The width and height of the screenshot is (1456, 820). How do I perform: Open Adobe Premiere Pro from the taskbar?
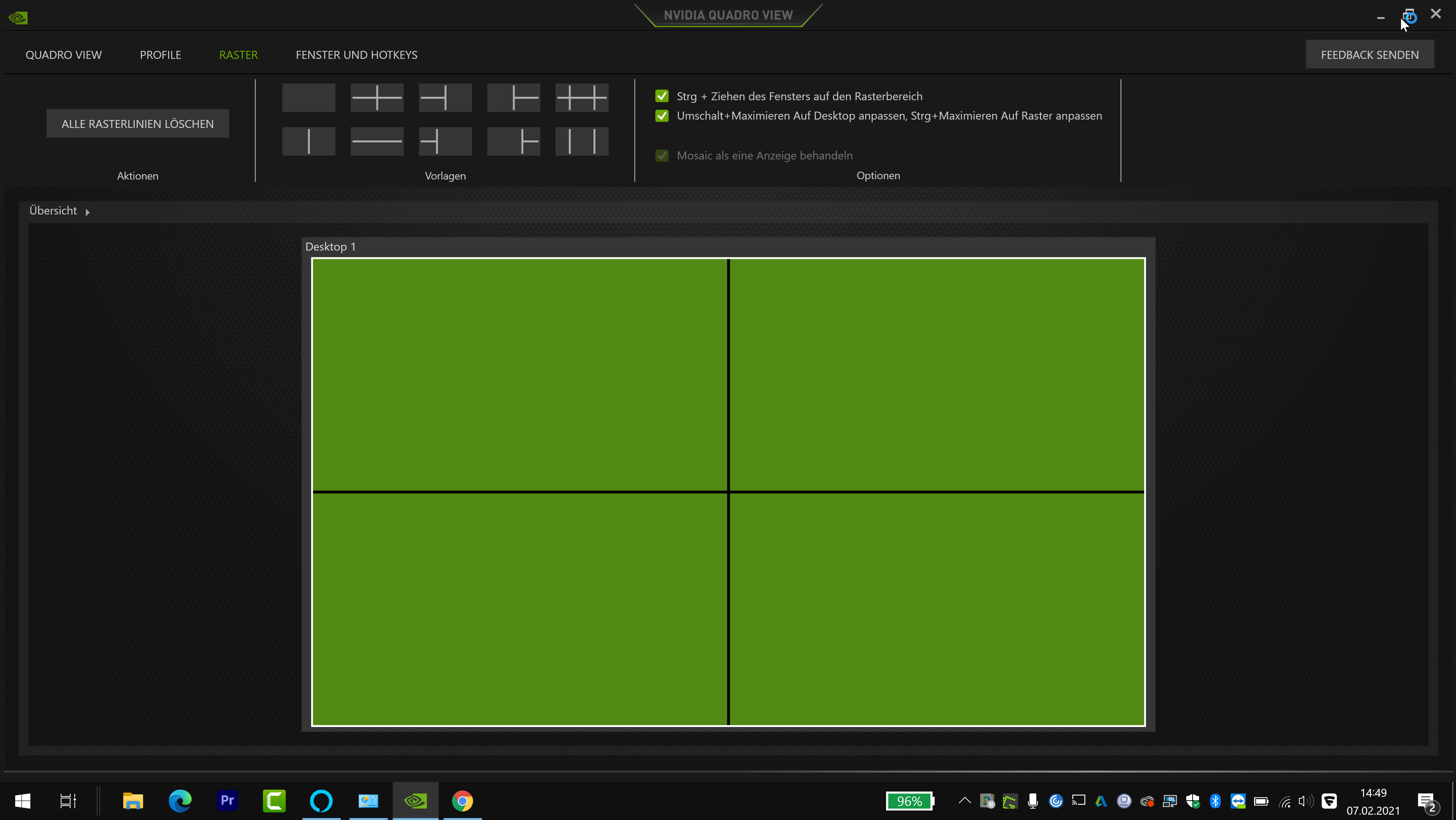(x=227, y=800)
